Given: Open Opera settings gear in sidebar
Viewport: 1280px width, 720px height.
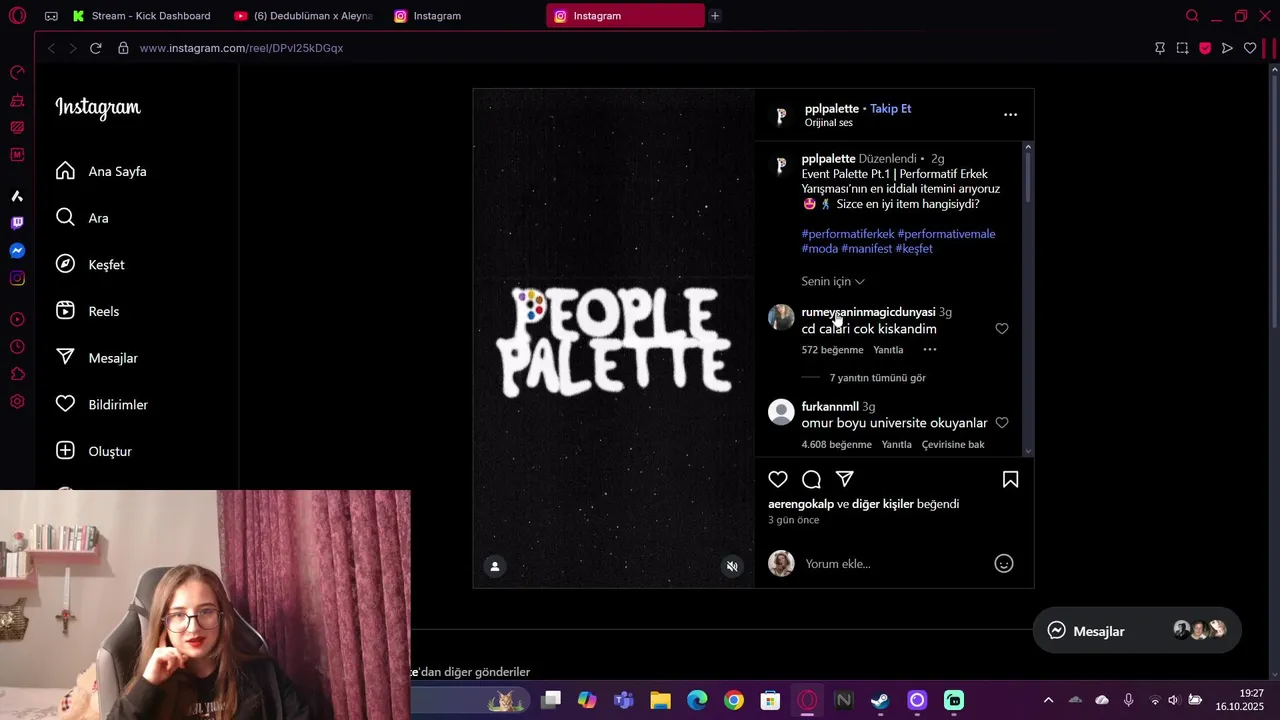Looking at the screenshot, I should 17,402.
